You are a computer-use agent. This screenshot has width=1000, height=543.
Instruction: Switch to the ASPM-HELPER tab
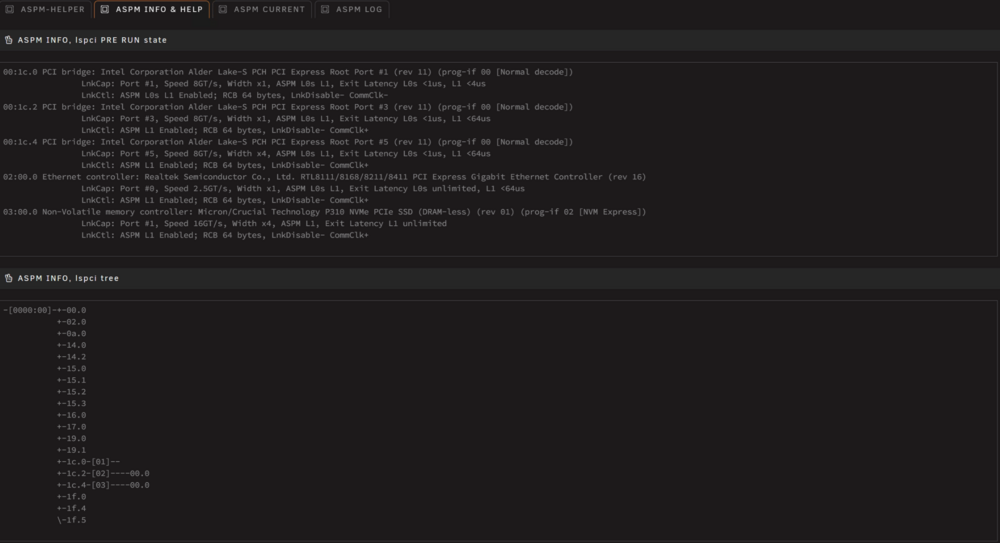tap(46, 10)
